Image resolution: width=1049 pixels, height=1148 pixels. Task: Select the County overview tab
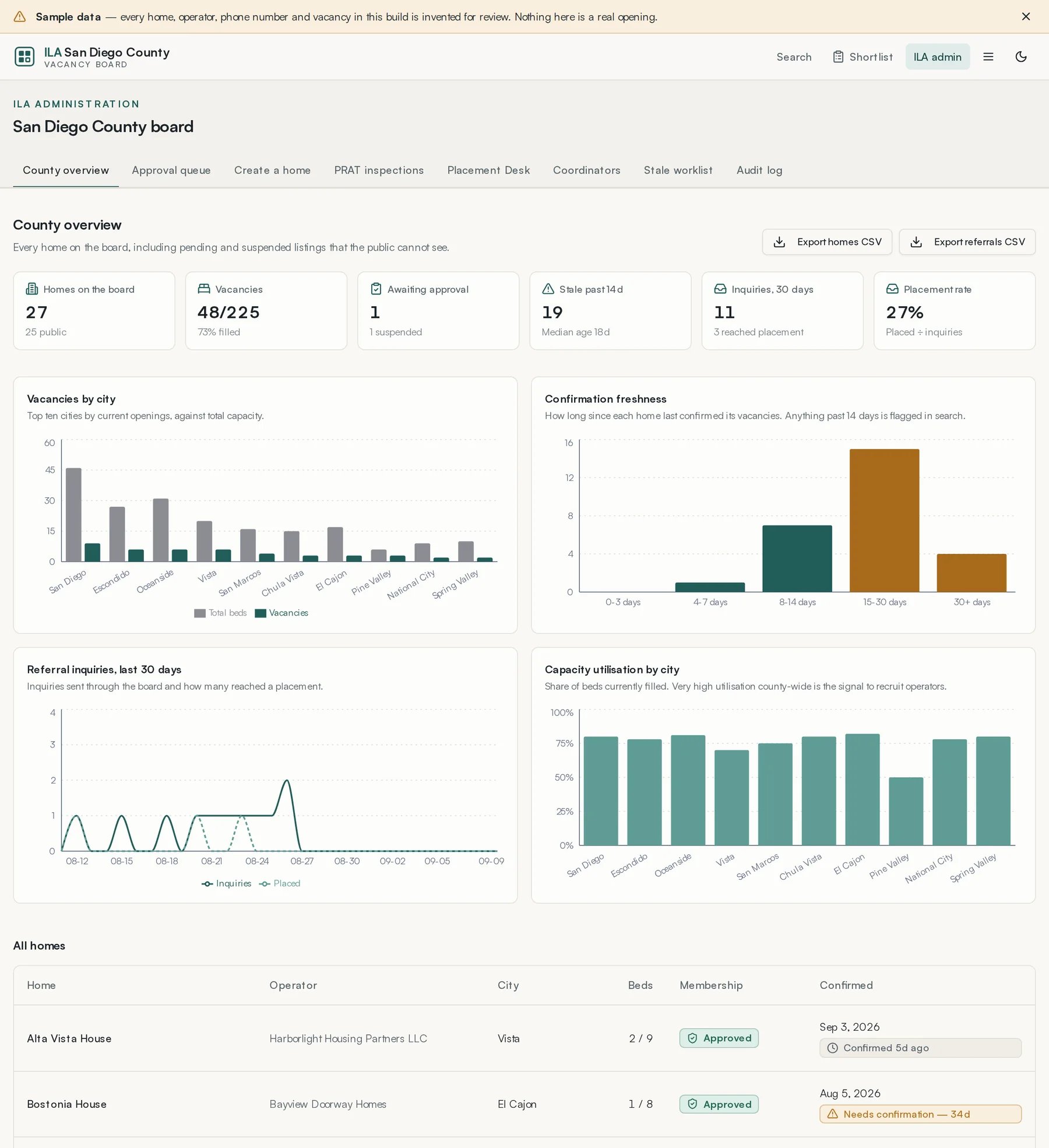[66, 170]
